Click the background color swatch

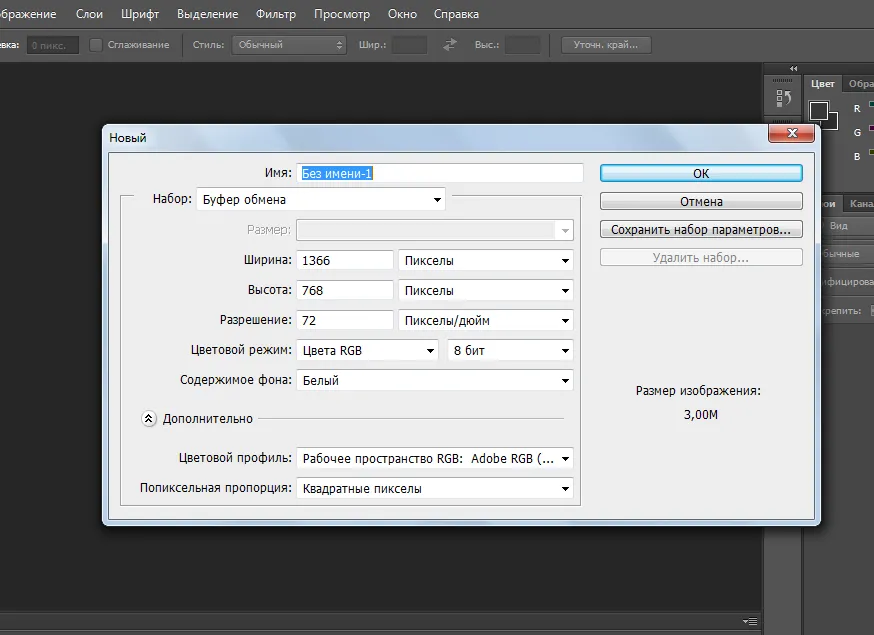832,123
